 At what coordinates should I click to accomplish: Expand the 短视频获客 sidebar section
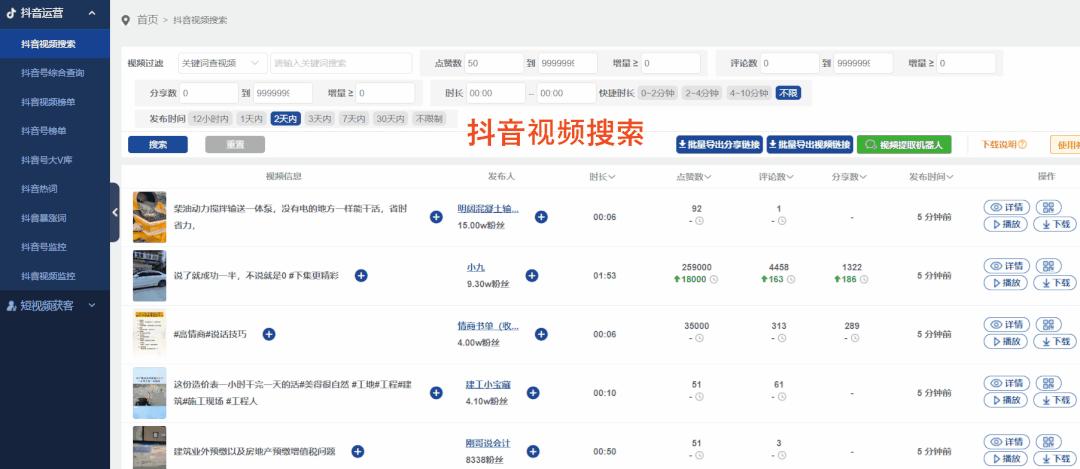click(92, 305)
